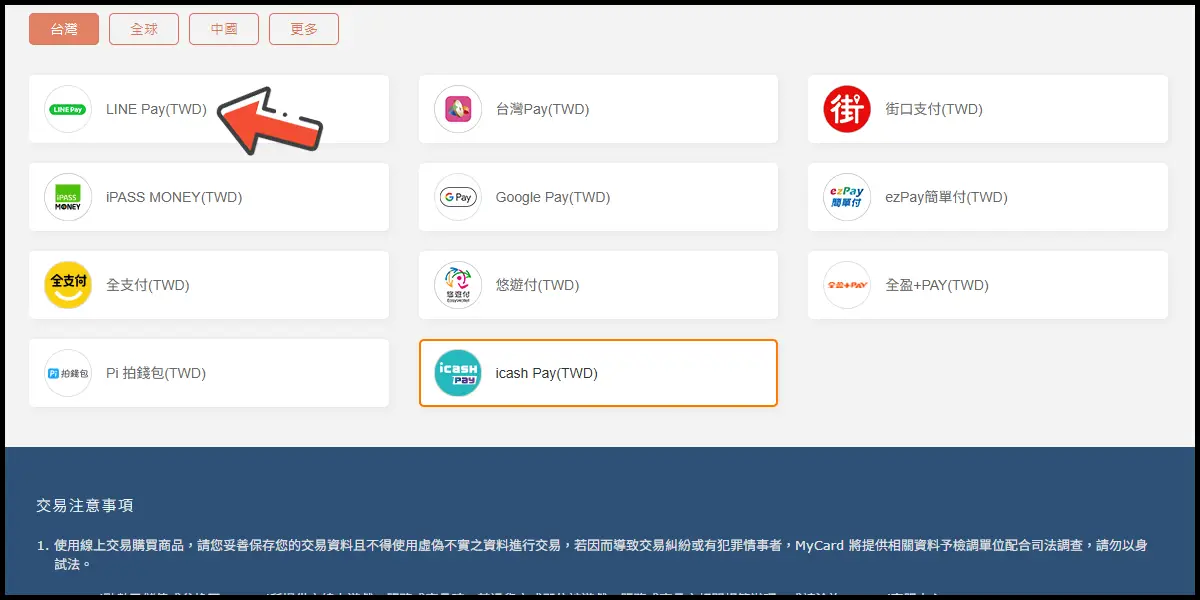
Task: Select the 更多 tab
Action: [304, 29]
